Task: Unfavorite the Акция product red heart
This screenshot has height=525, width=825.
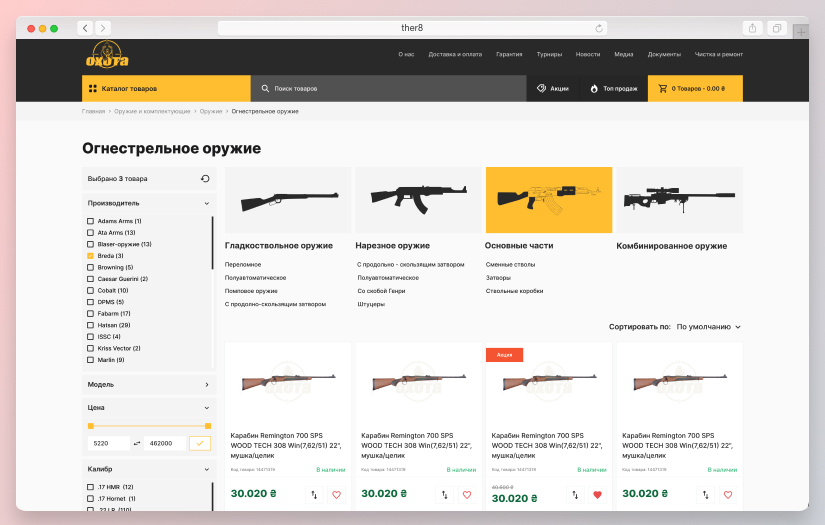Action: (597, 494)
